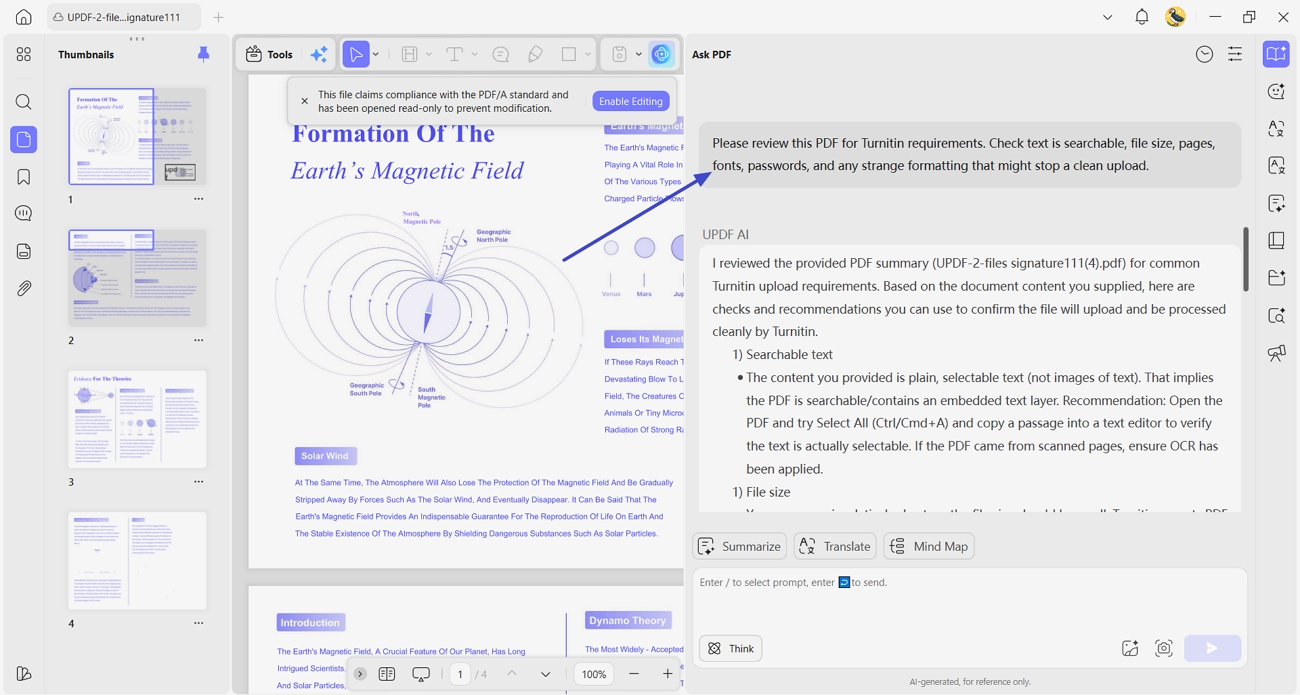Click the page number field
This screenshot has height=695, width=1300.
click(460, 674)
